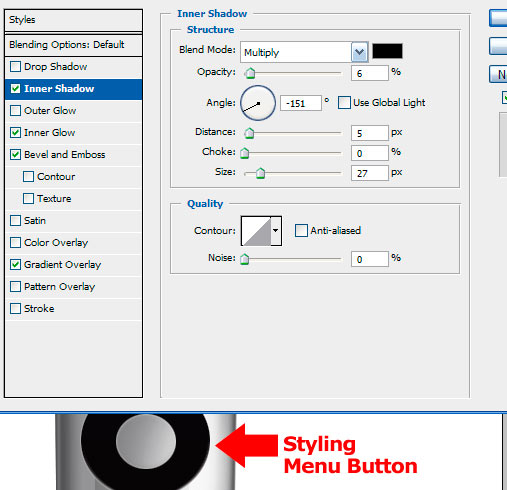Enable the Texture sub-option checkbox

pos(28,199)
